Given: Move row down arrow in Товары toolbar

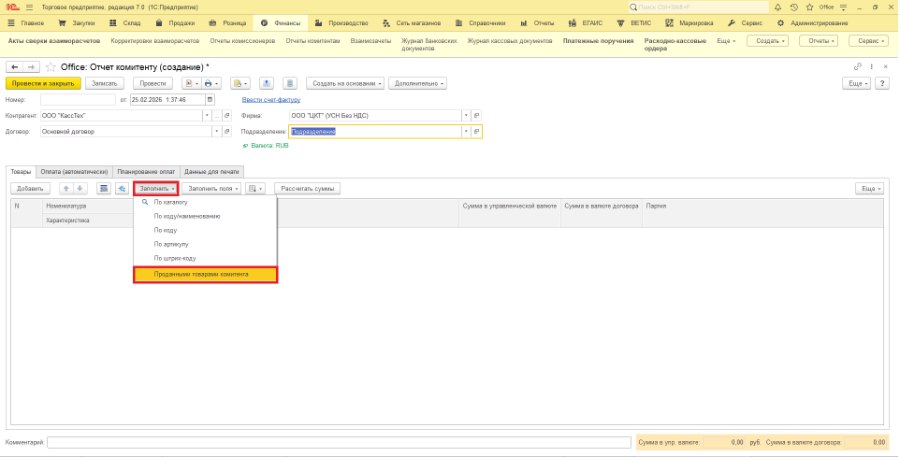Looking at the screenshot, I should pyautogui.click(x=80, y=188).
